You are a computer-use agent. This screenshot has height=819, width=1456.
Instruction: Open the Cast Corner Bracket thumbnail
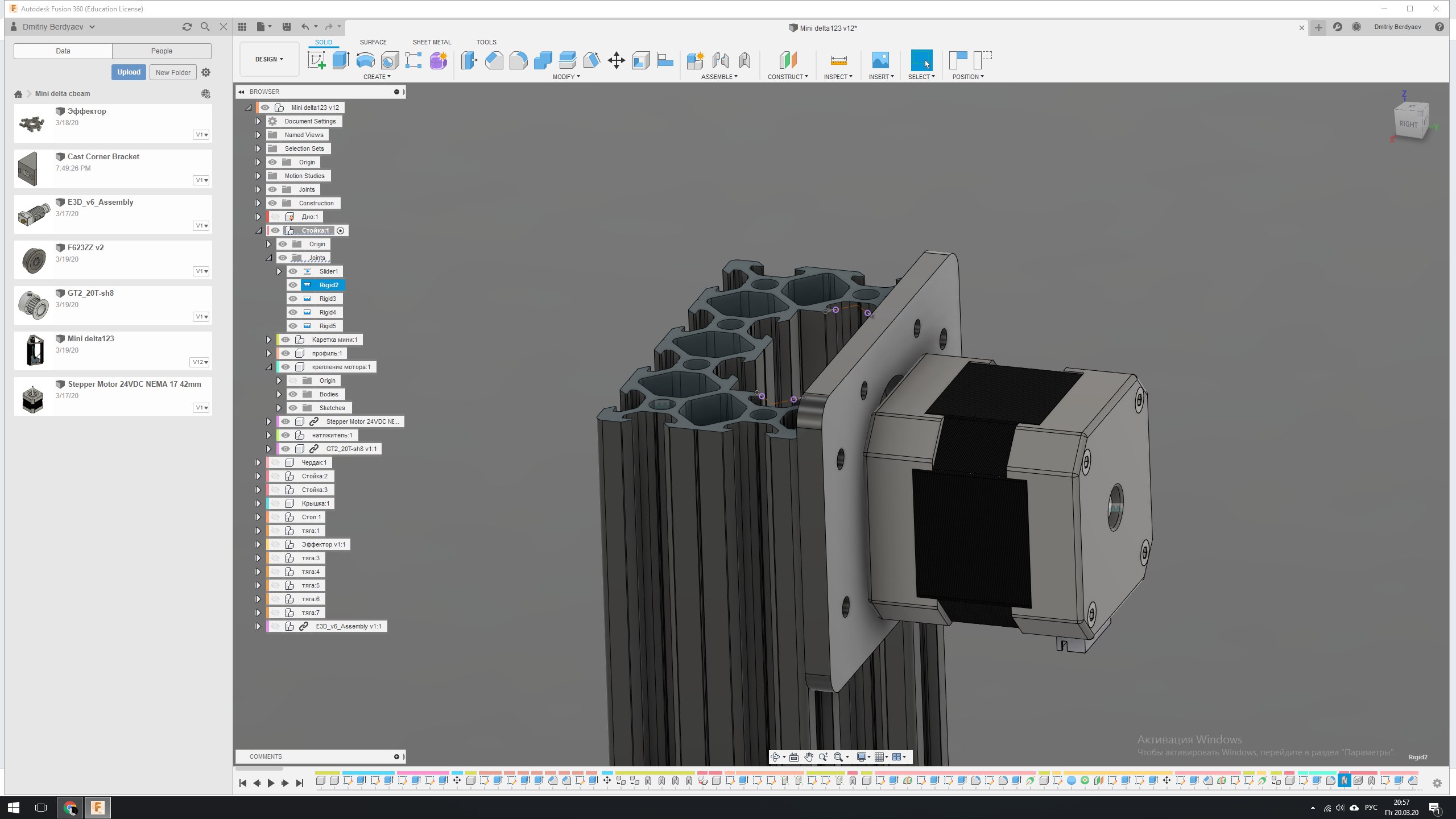[x=28, y=169]
